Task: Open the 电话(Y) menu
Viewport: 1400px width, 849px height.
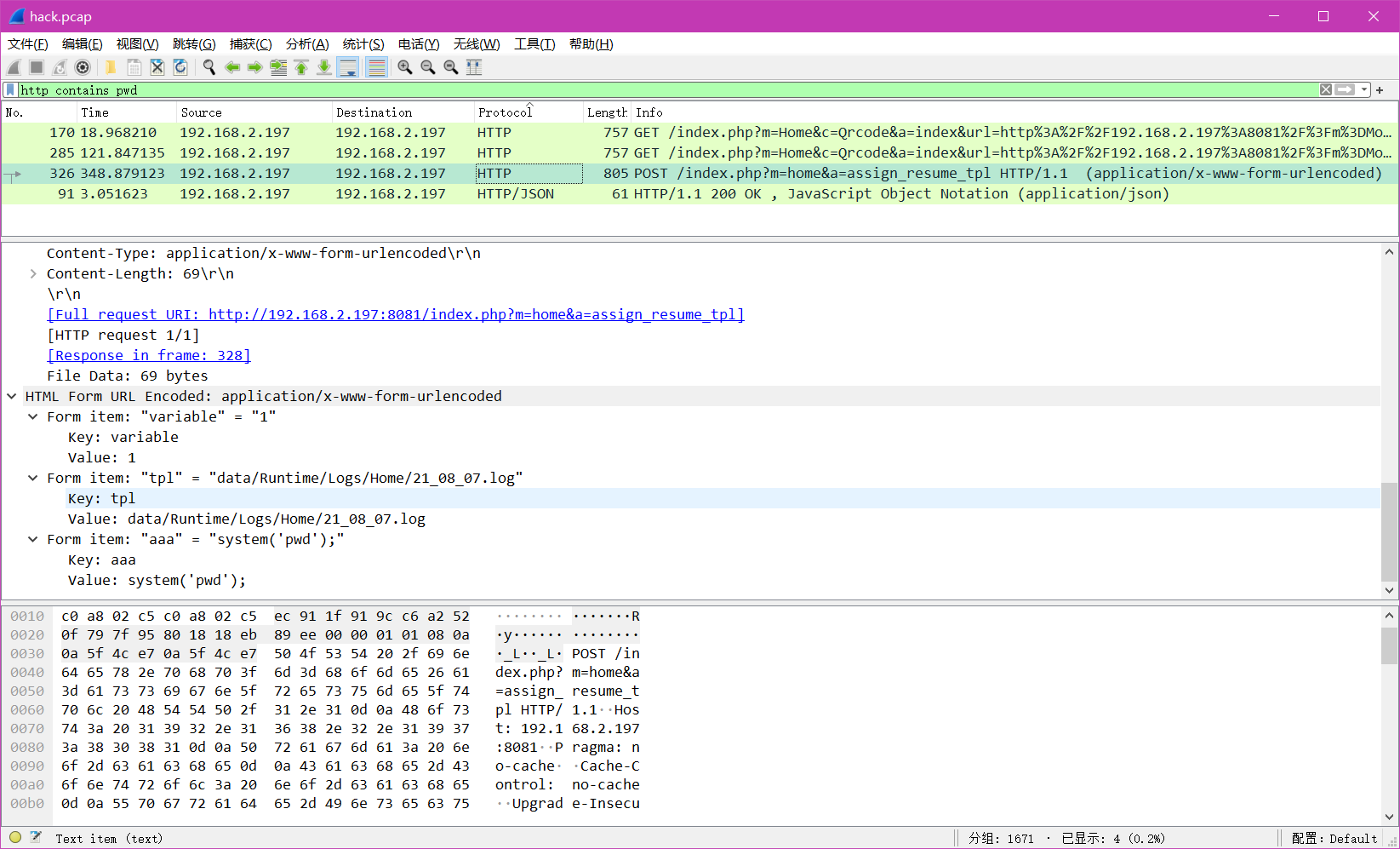Action: click(x=419, y=44)
